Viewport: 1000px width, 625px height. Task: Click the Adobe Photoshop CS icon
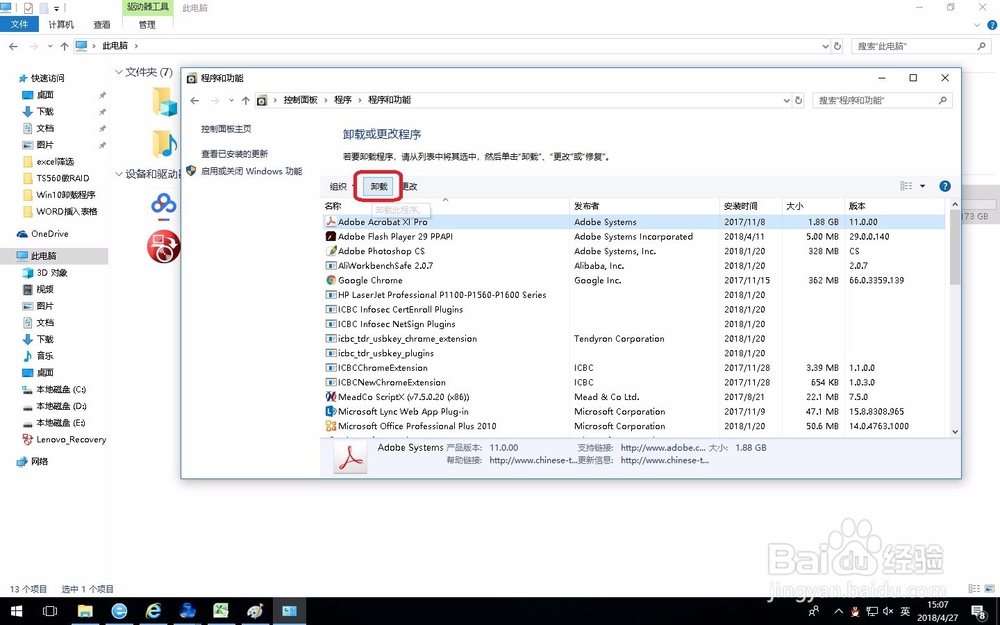330,251
